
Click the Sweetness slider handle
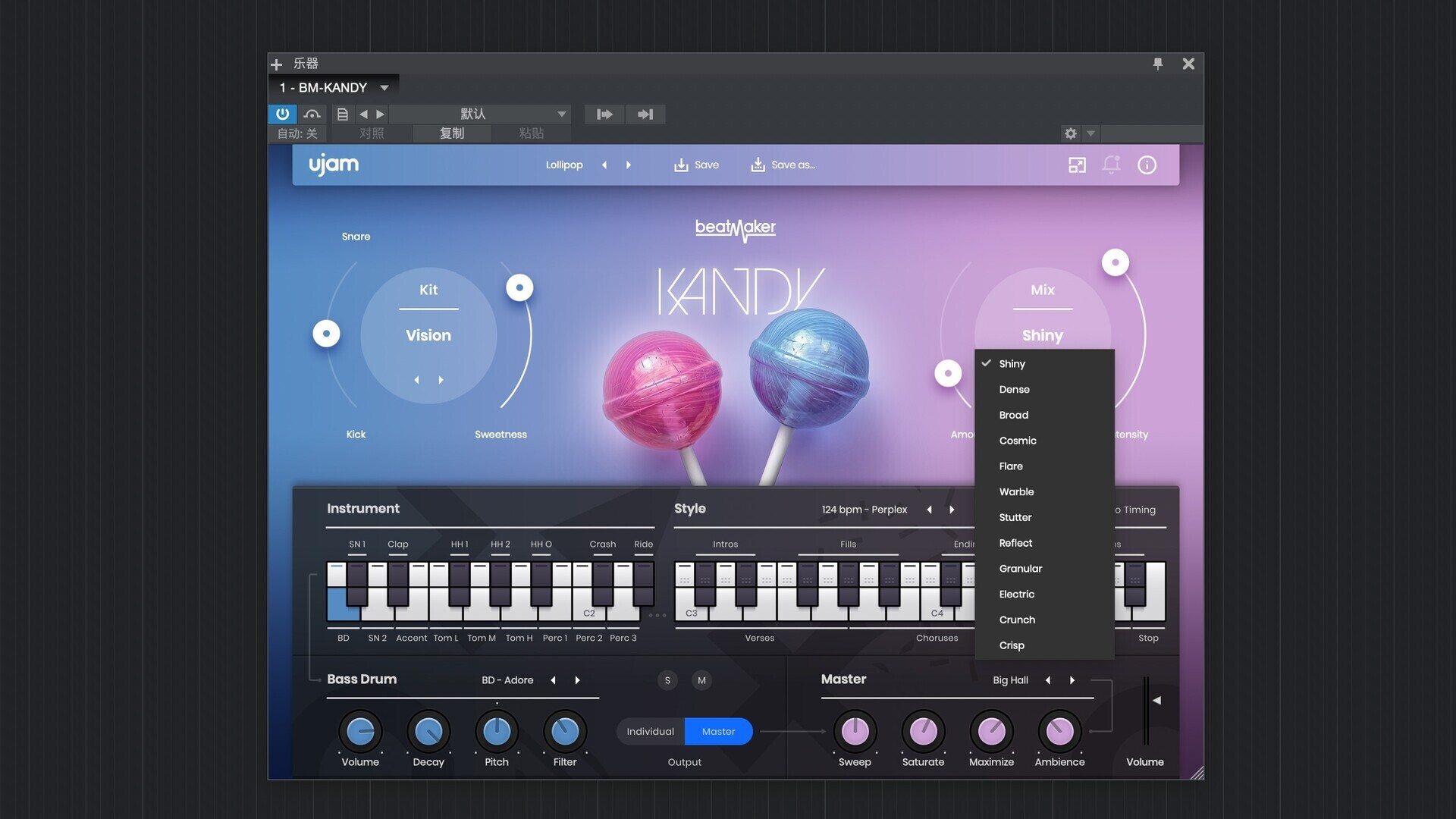click(519, 287)
